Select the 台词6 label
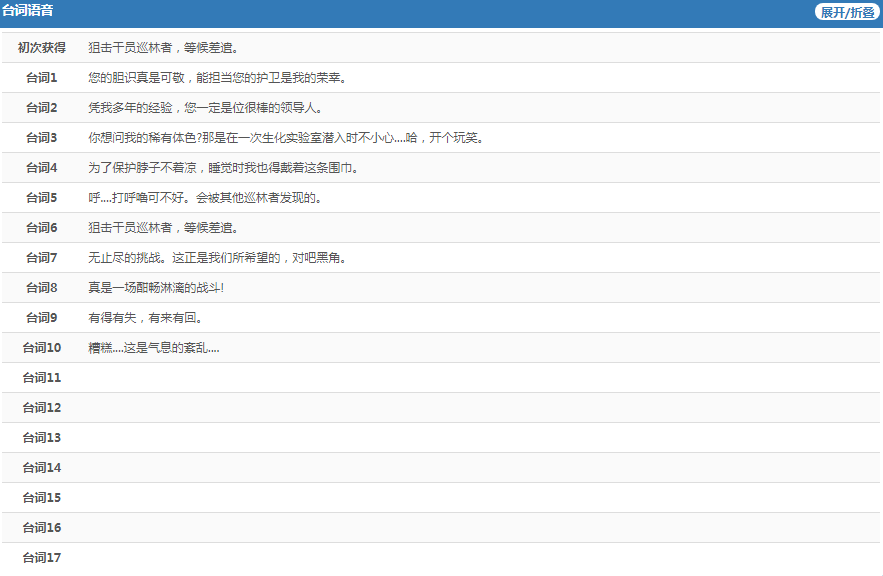The width and height of the screenshot is (883, 576). [42, 228]
